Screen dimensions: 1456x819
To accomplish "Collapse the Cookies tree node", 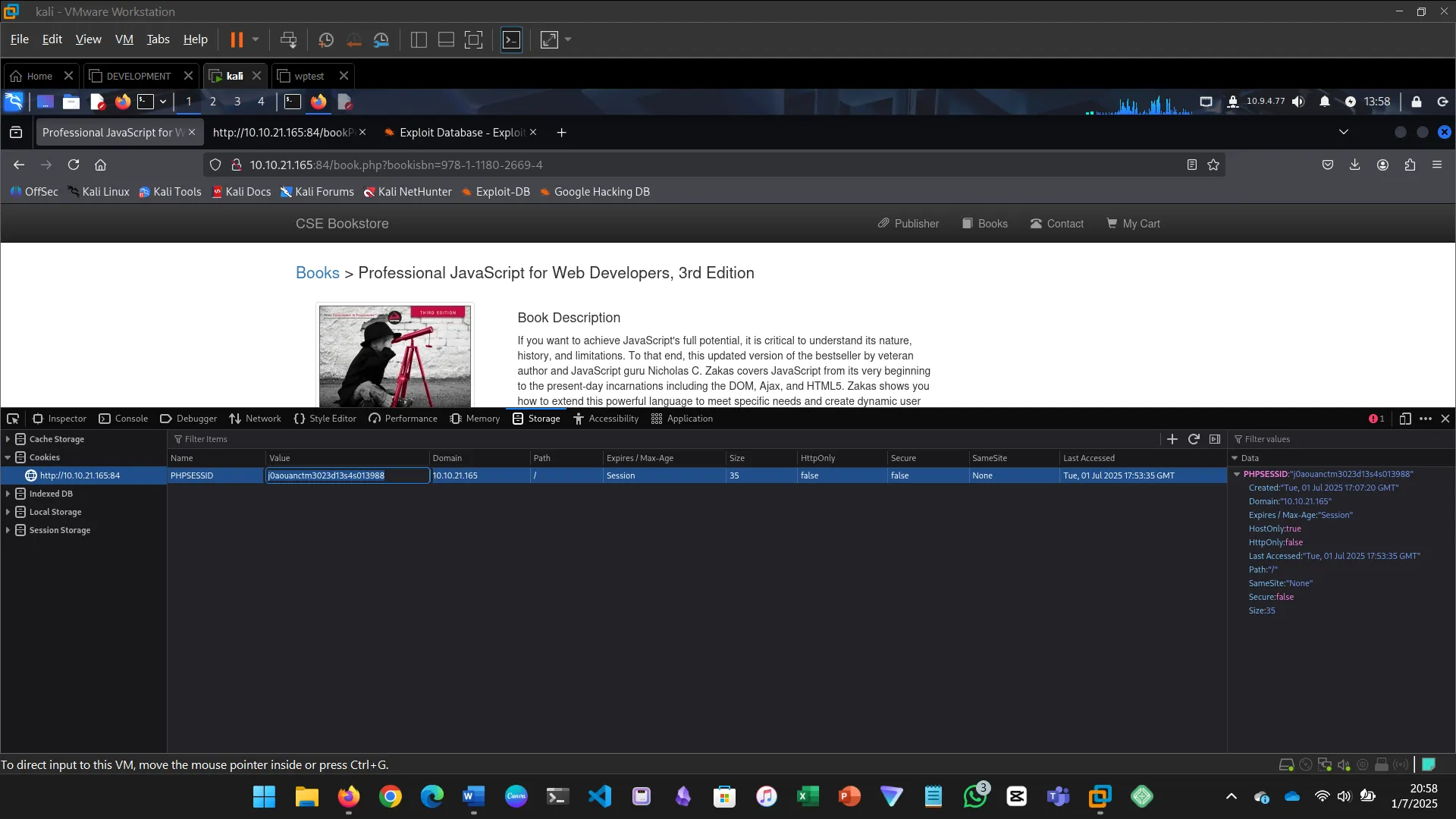I will point(8,457).
